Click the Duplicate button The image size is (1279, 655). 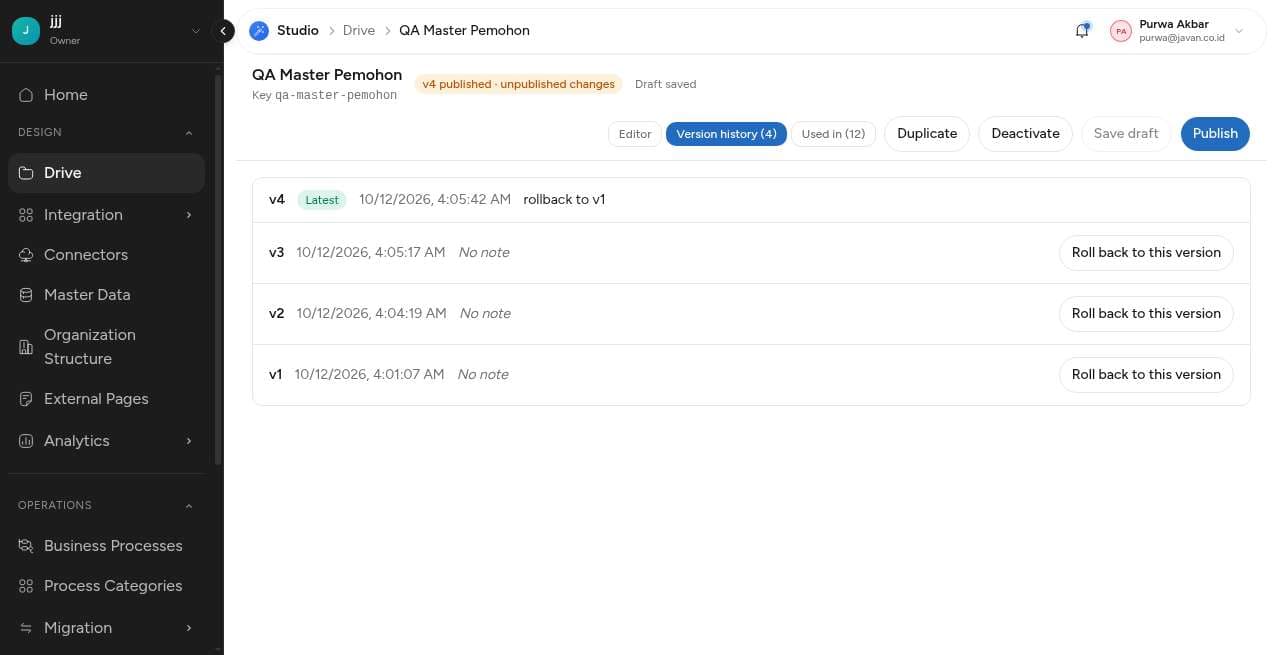pos(927,134)
